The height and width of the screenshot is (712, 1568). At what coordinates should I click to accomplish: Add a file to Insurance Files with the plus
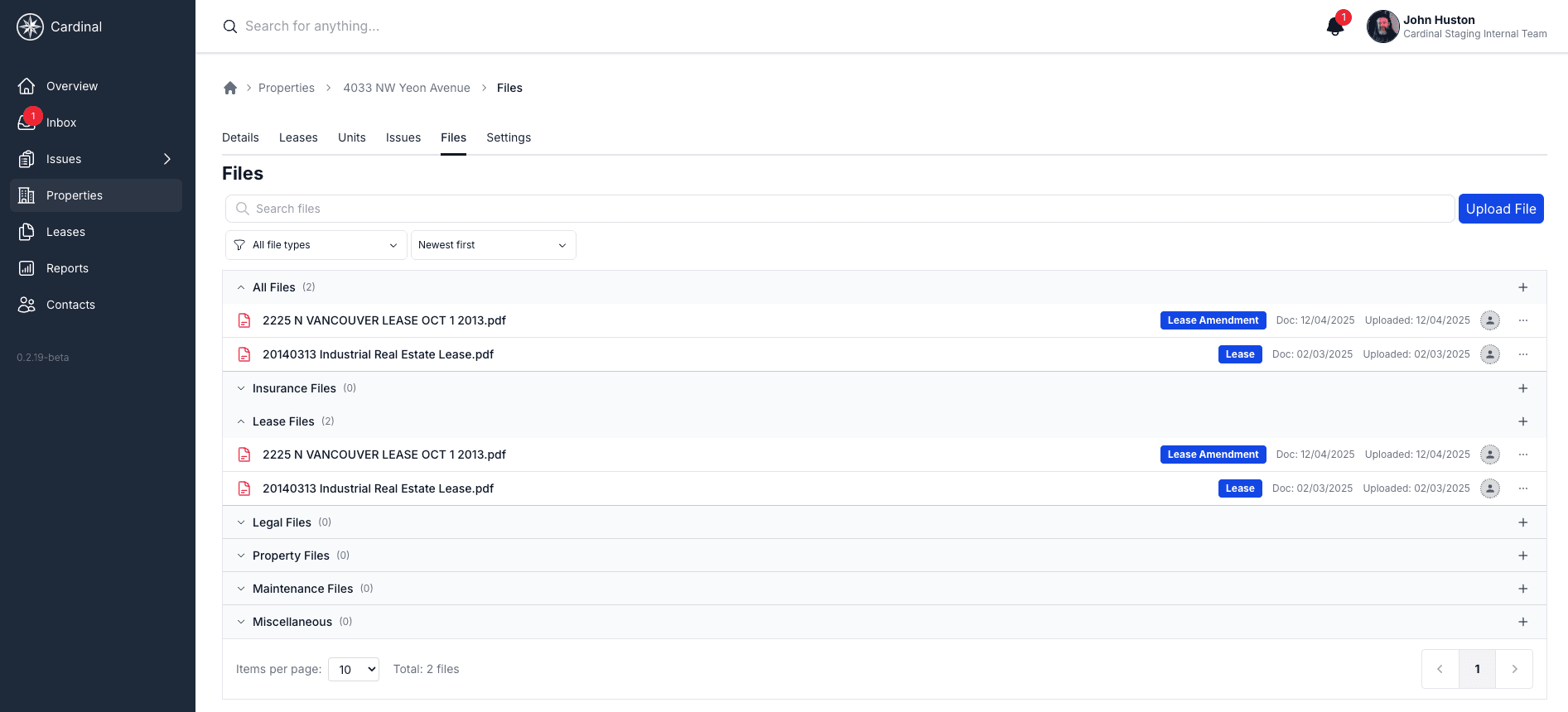[1522, 388]
